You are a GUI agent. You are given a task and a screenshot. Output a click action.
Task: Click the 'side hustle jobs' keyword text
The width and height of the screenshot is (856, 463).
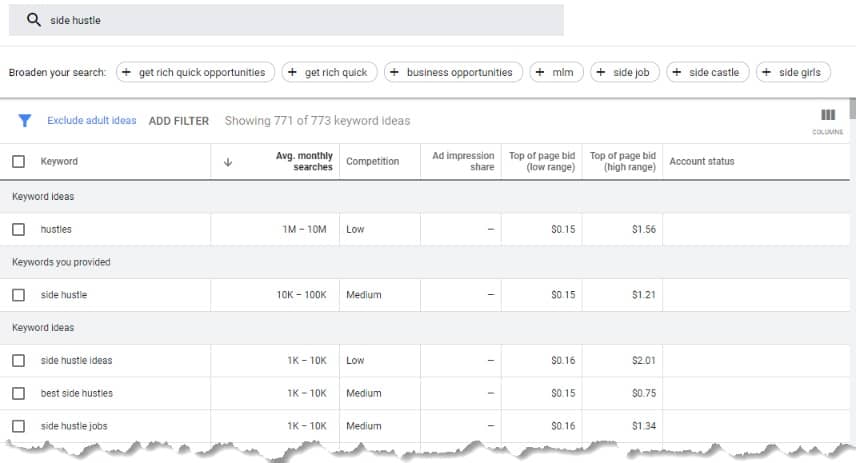point(74,426)
